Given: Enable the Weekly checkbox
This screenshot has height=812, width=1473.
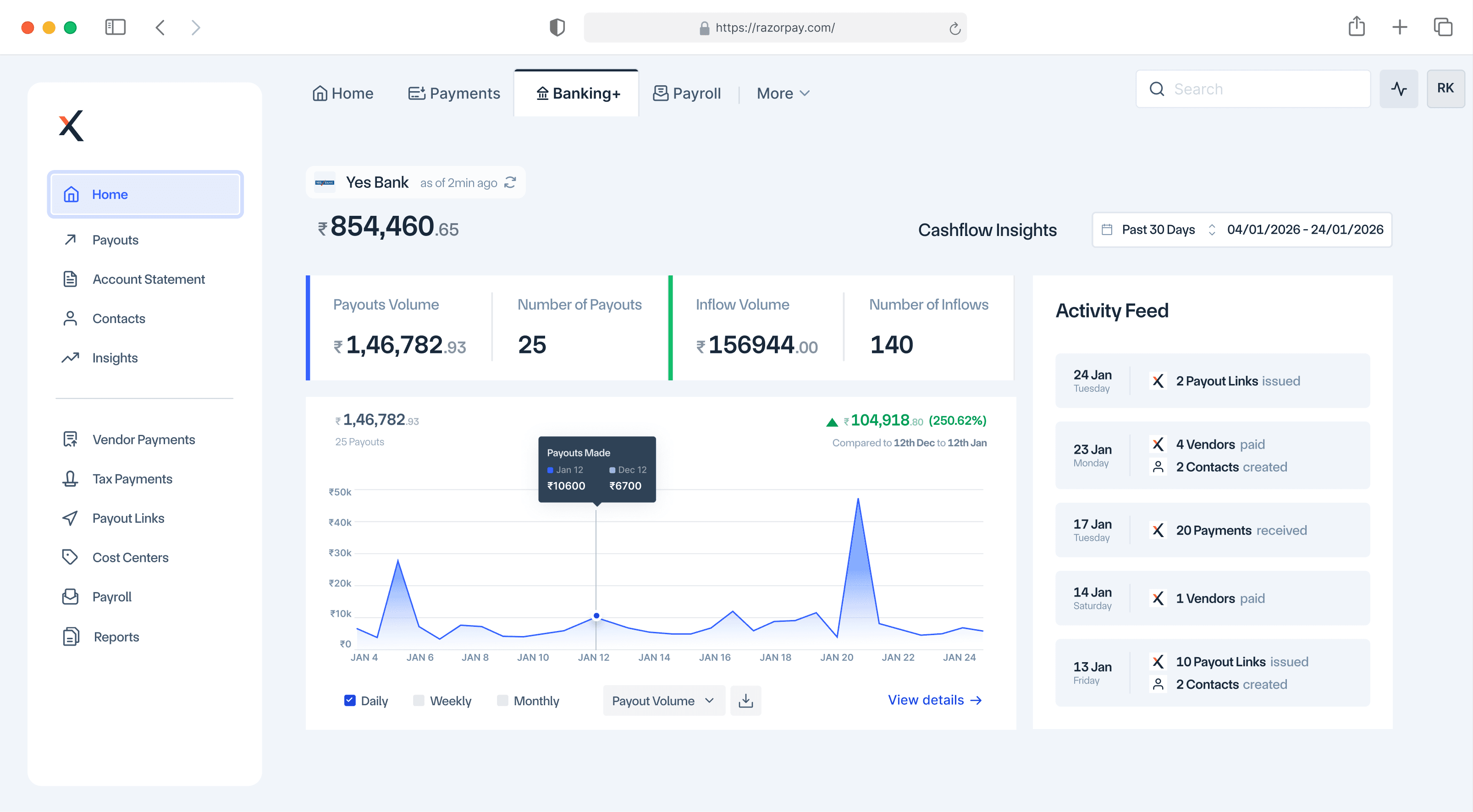Looking at the screenshot, I should (419, 701).
